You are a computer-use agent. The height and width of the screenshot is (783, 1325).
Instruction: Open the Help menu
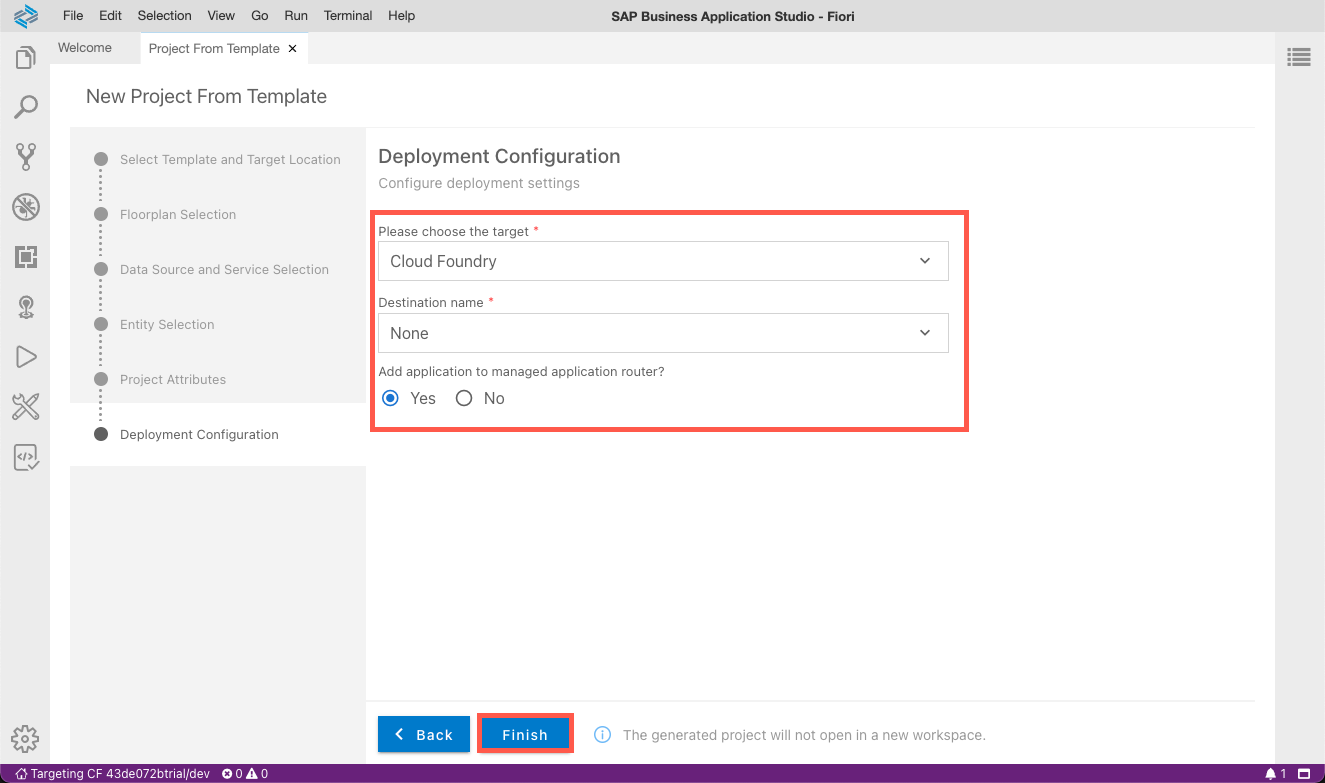401,16
